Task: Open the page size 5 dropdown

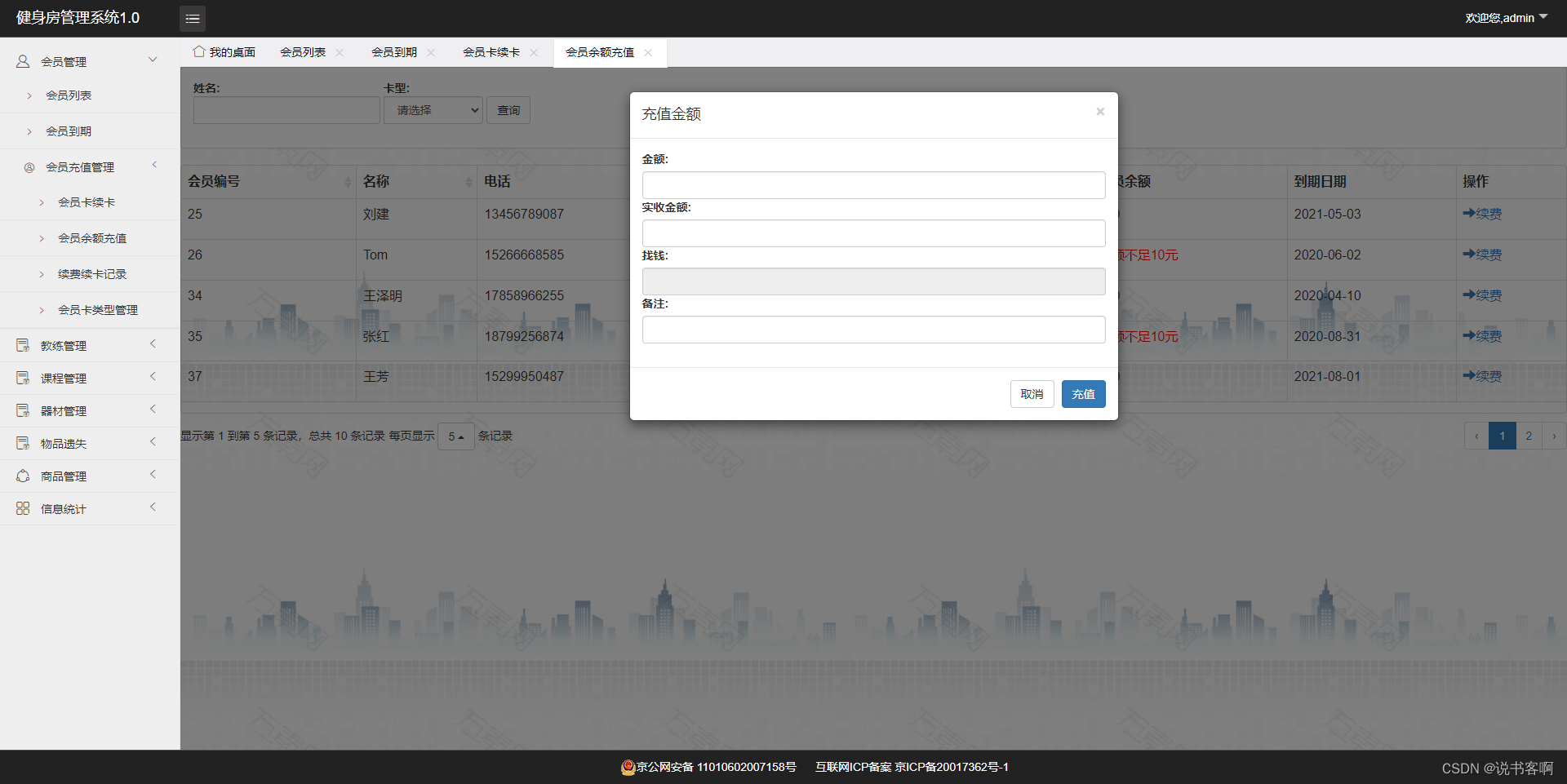Action: click(x=456, y=436)
